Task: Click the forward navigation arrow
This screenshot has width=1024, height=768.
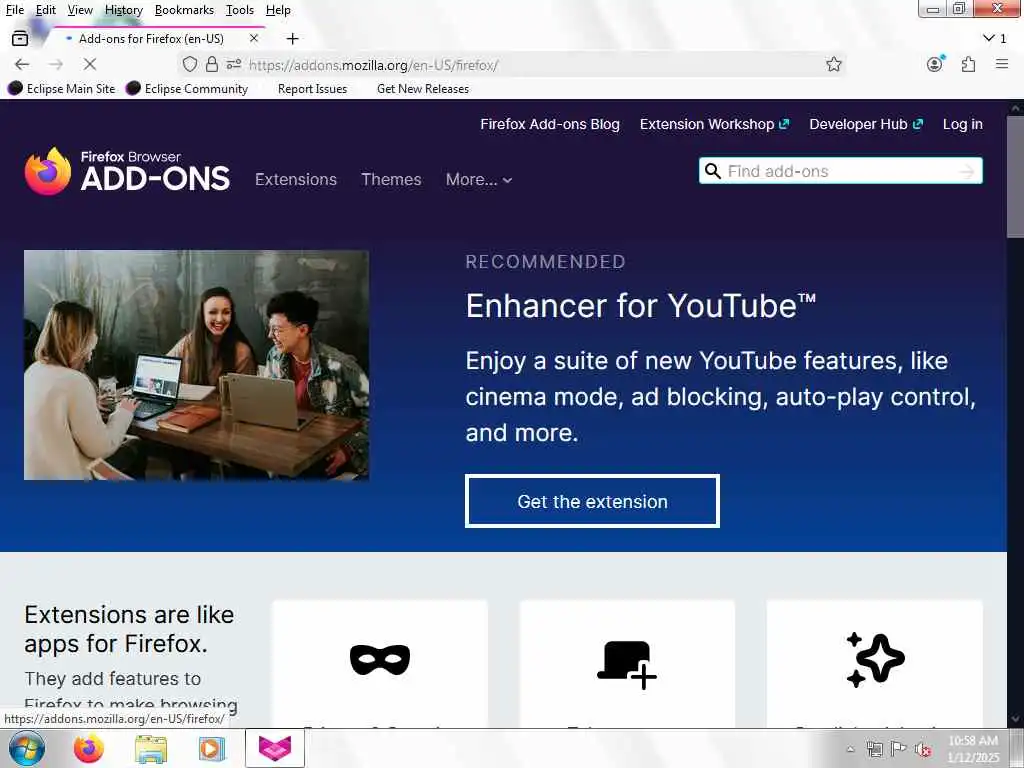Action: click(x=56, y=64)
